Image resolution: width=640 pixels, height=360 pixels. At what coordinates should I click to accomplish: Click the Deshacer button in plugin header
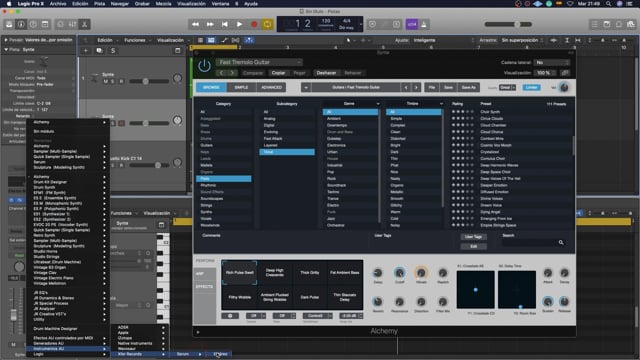click(x=326, y=73)
